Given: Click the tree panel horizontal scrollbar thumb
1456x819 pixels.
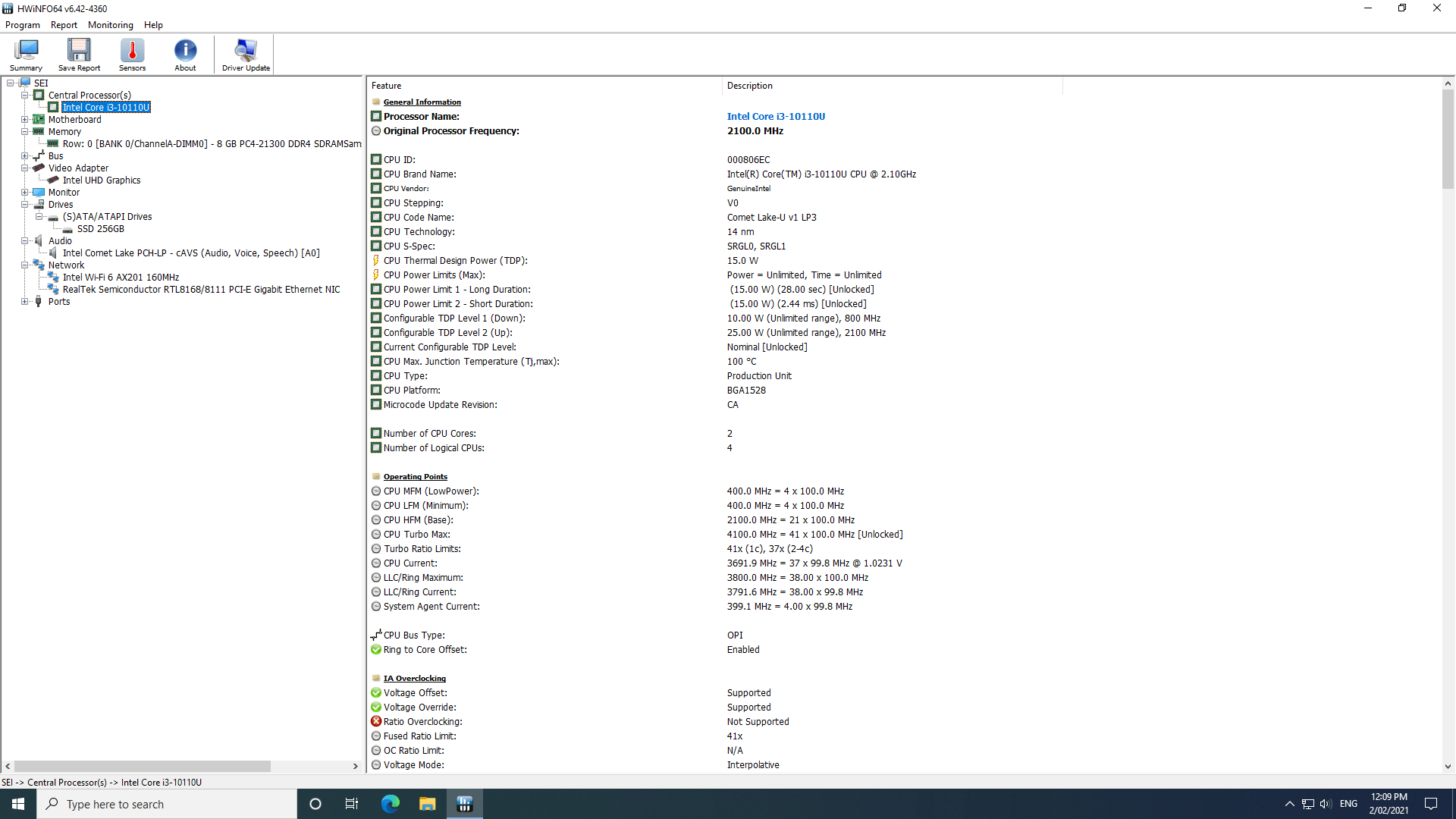Looking at the screenshot, I should coord(143,767).
